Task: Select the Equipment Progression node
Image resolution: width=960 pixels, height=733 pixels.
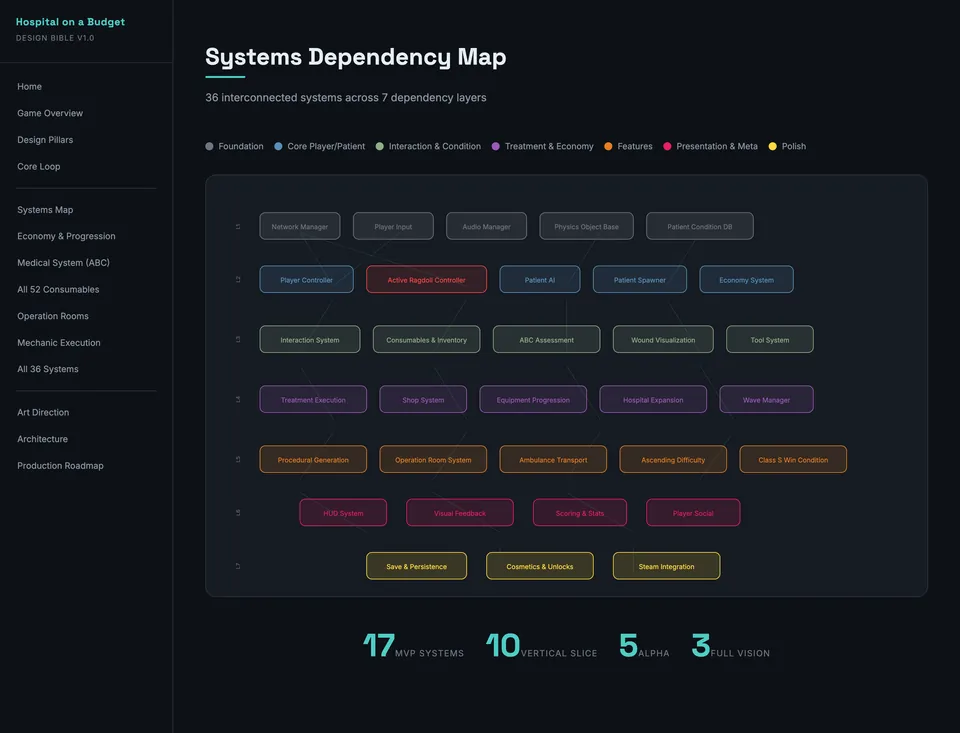Action: click(533, 400)
